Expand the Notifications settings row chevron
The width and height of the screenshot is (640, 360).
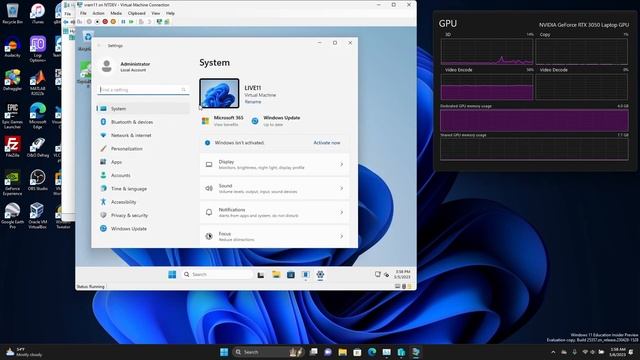342,212
